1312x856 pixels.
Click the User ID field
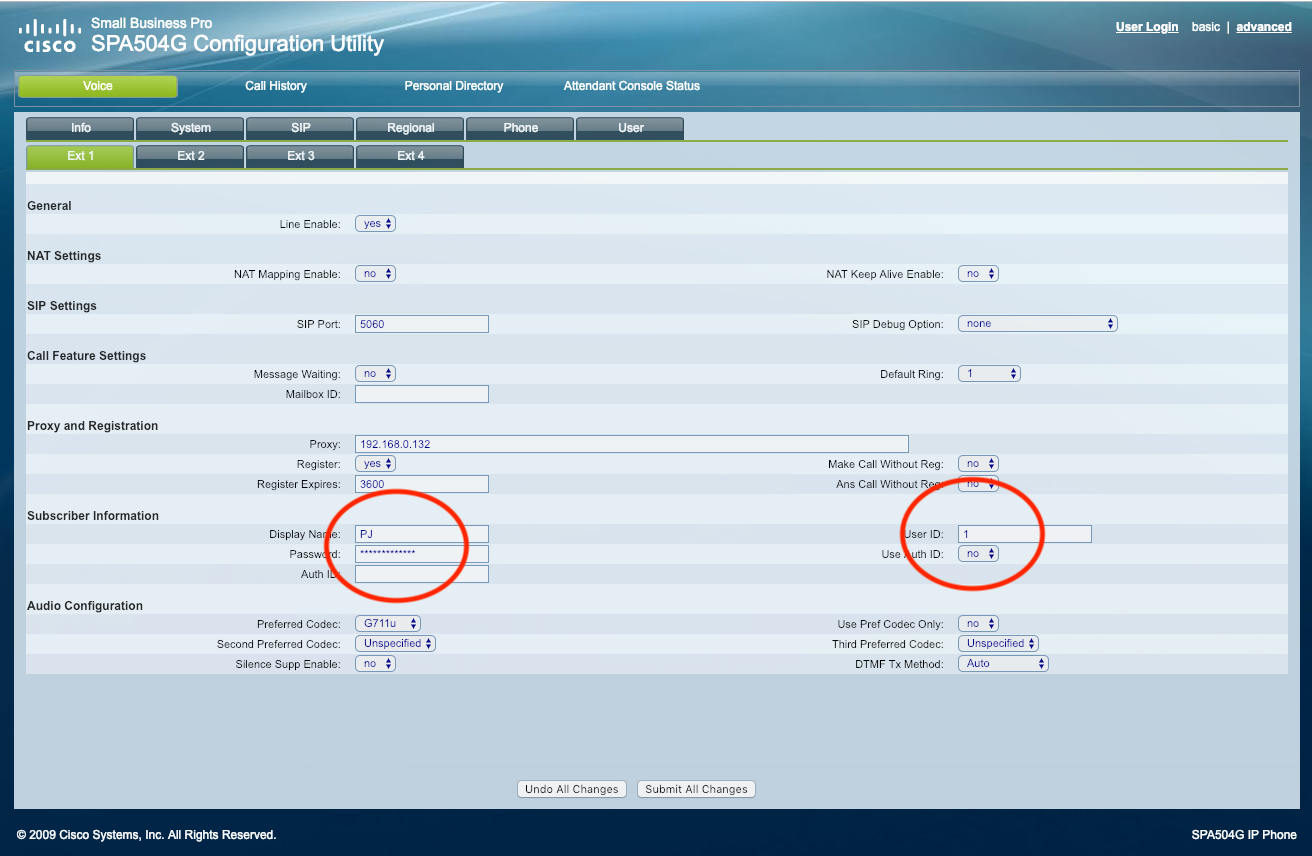click(x=1025, y=534)
